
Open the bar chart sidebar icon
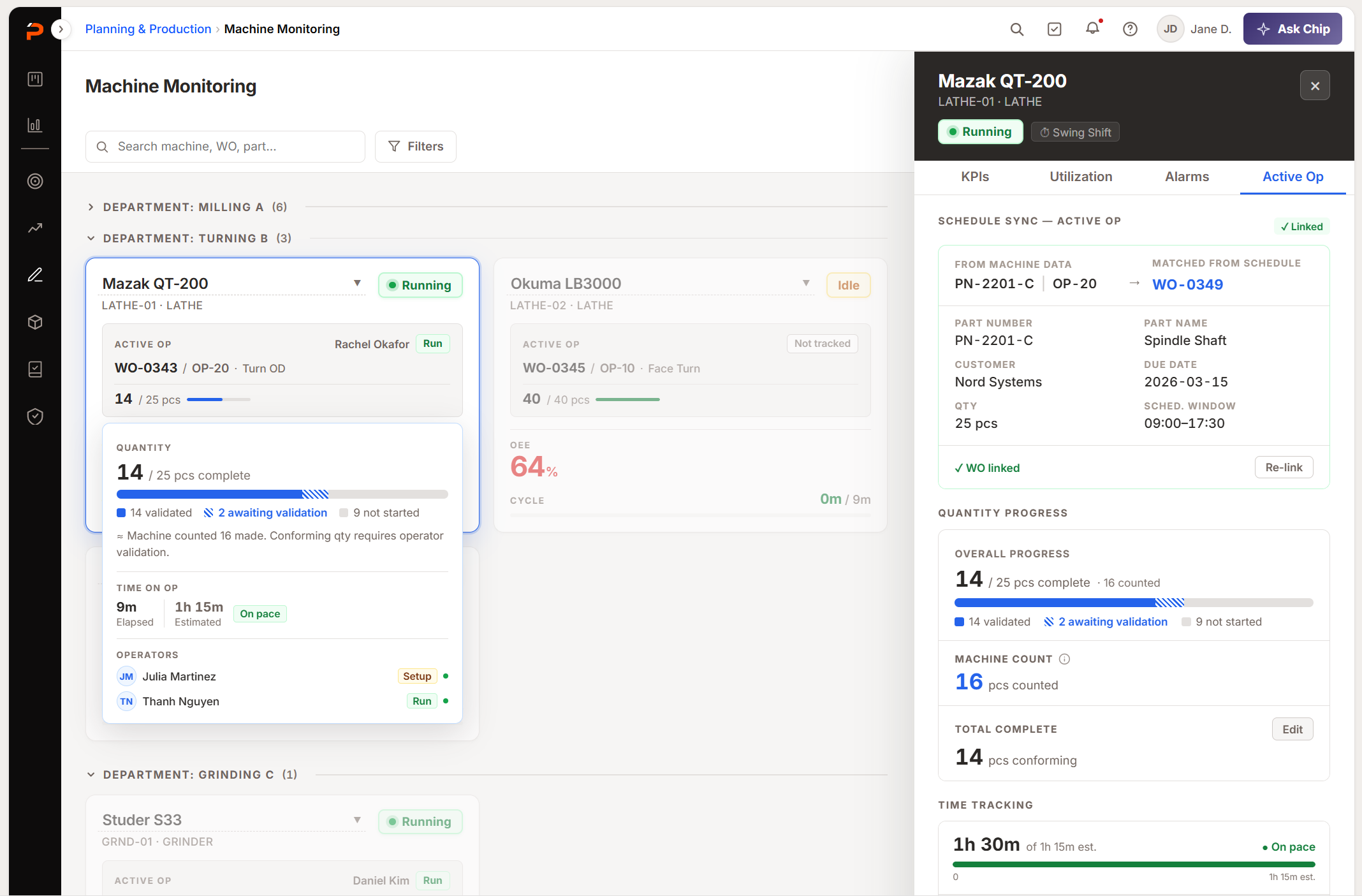(35, 125)
